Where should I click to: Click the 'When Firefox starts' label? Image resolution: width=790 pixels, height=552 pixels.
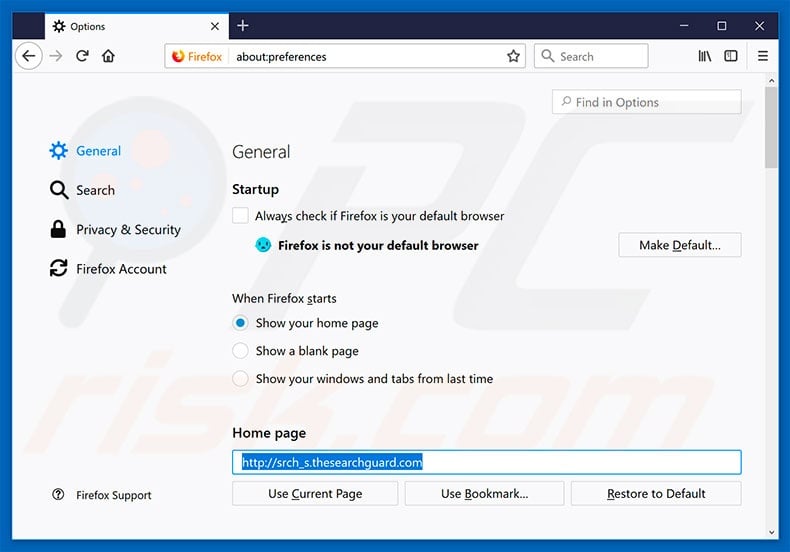(x=284, y=299)
